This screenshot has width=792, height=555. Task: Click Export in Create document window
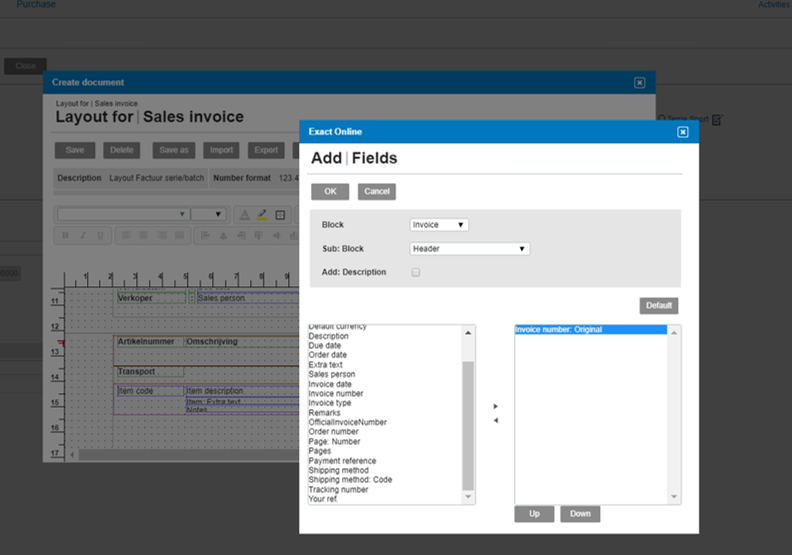pyautogui.click(x=266, y=150)
